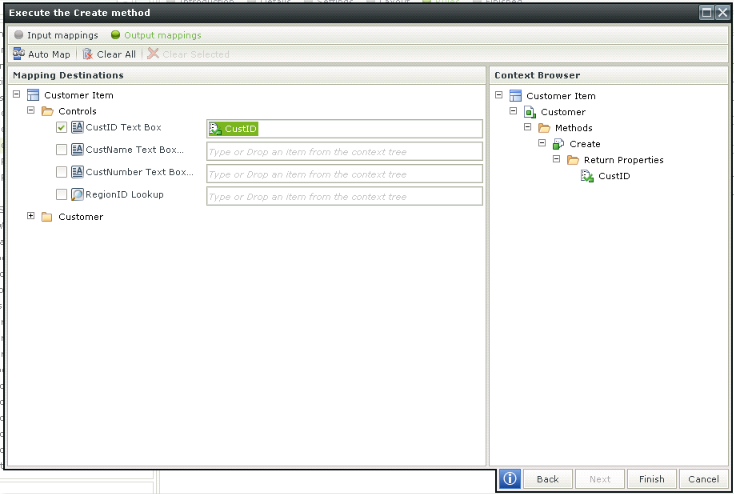Collapse the Methods folder node
This screenshot has height=494, width=734.
point(528,127)
